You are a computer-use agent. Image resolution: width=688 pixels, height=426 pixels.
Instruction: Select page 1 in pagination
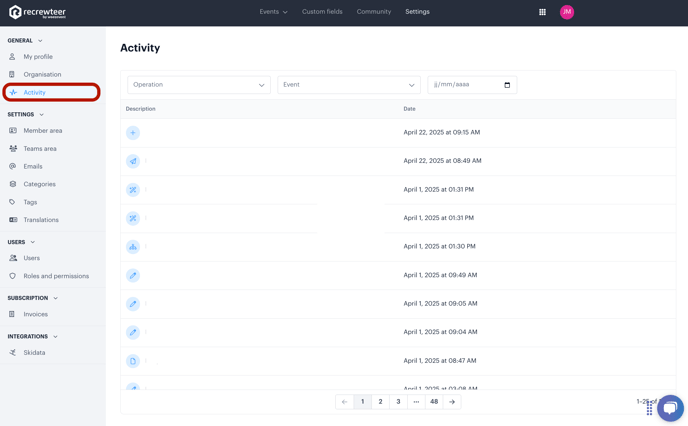pos(362,402)
